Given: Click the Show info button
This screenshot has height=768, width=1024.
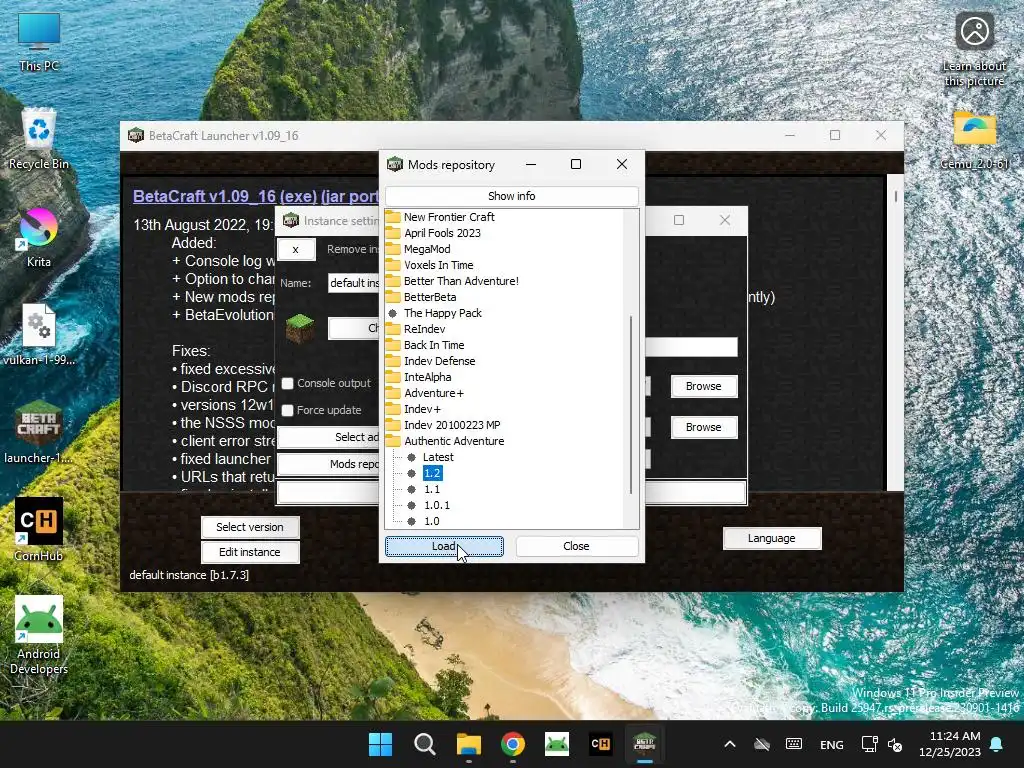Looking at the screenshot, I should coord(511,196).
